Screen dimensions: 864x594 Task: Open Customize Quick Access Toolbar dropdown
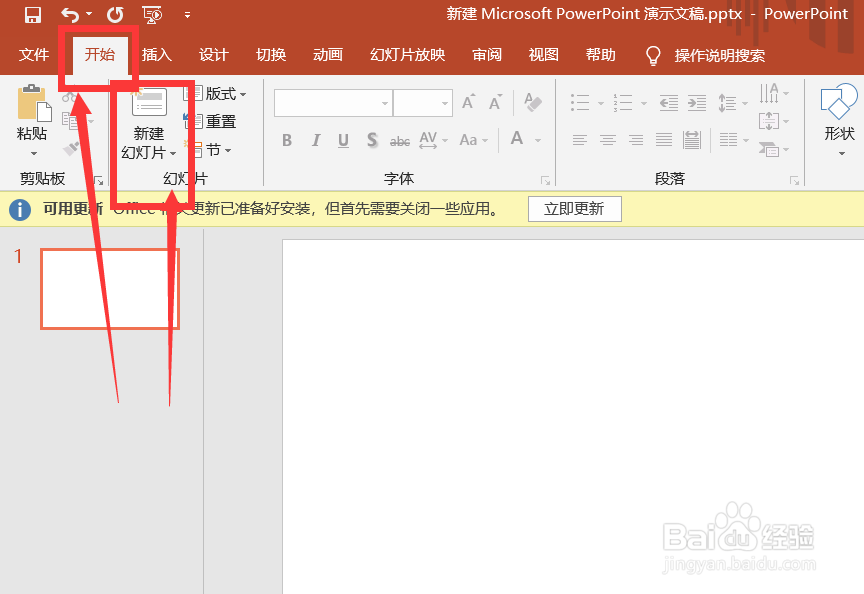point(187,15)
